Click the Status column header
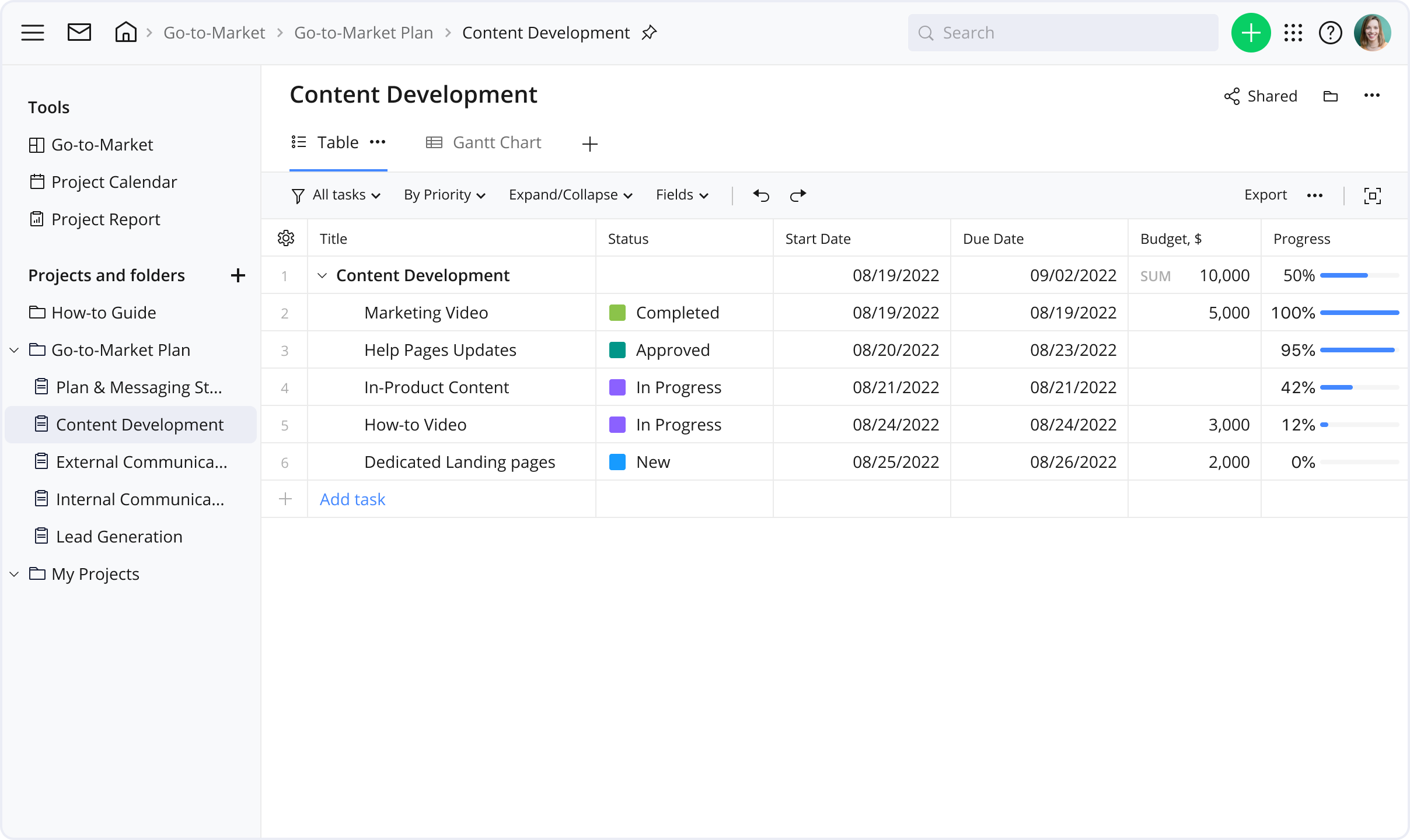Viewport: 1410px width, 840px height. tap(684, 238)
